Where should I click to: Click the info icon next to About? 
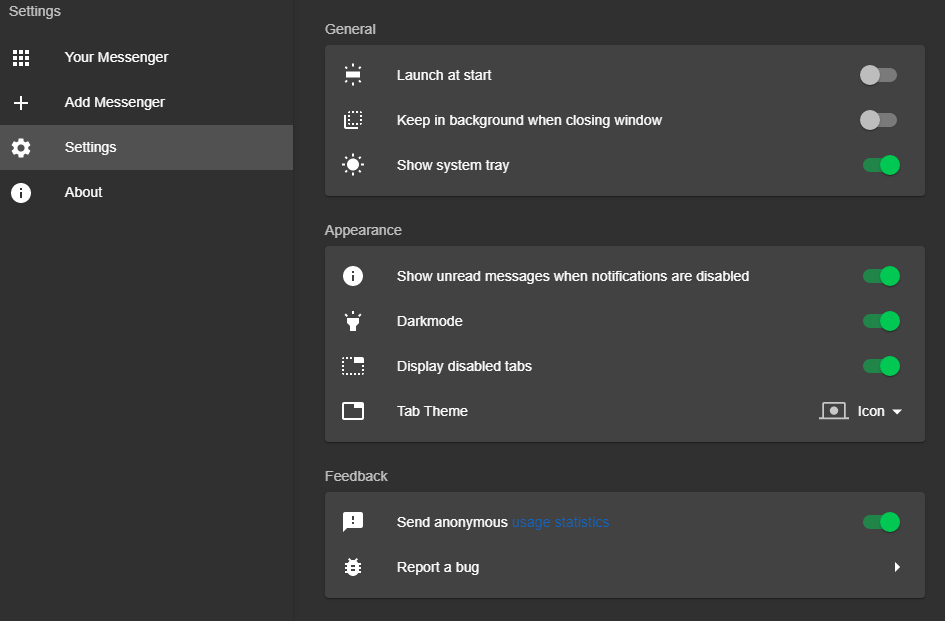[x=21, y=193]
